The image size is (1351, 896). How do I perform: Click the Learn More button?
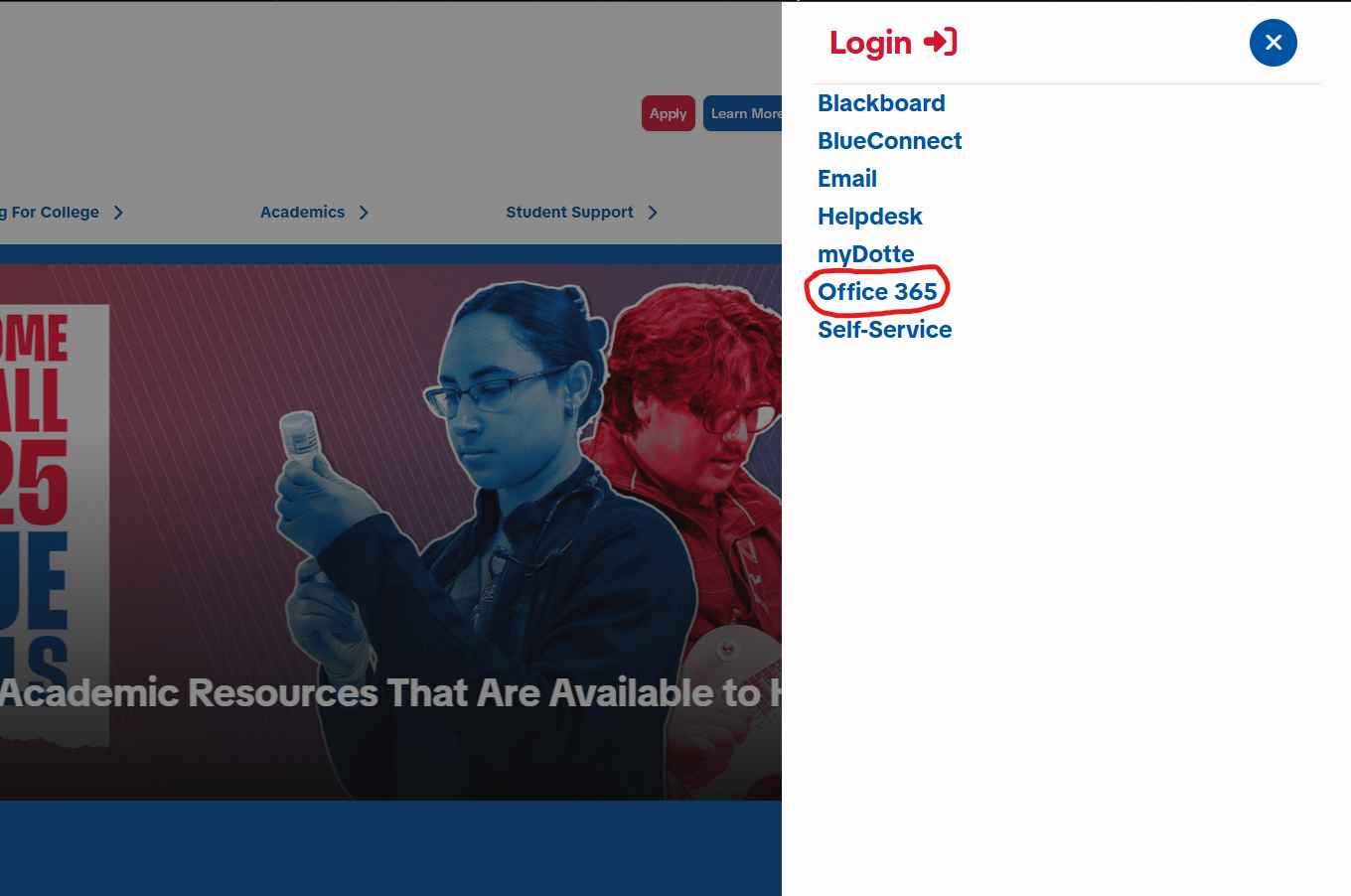tap(744, 113)
